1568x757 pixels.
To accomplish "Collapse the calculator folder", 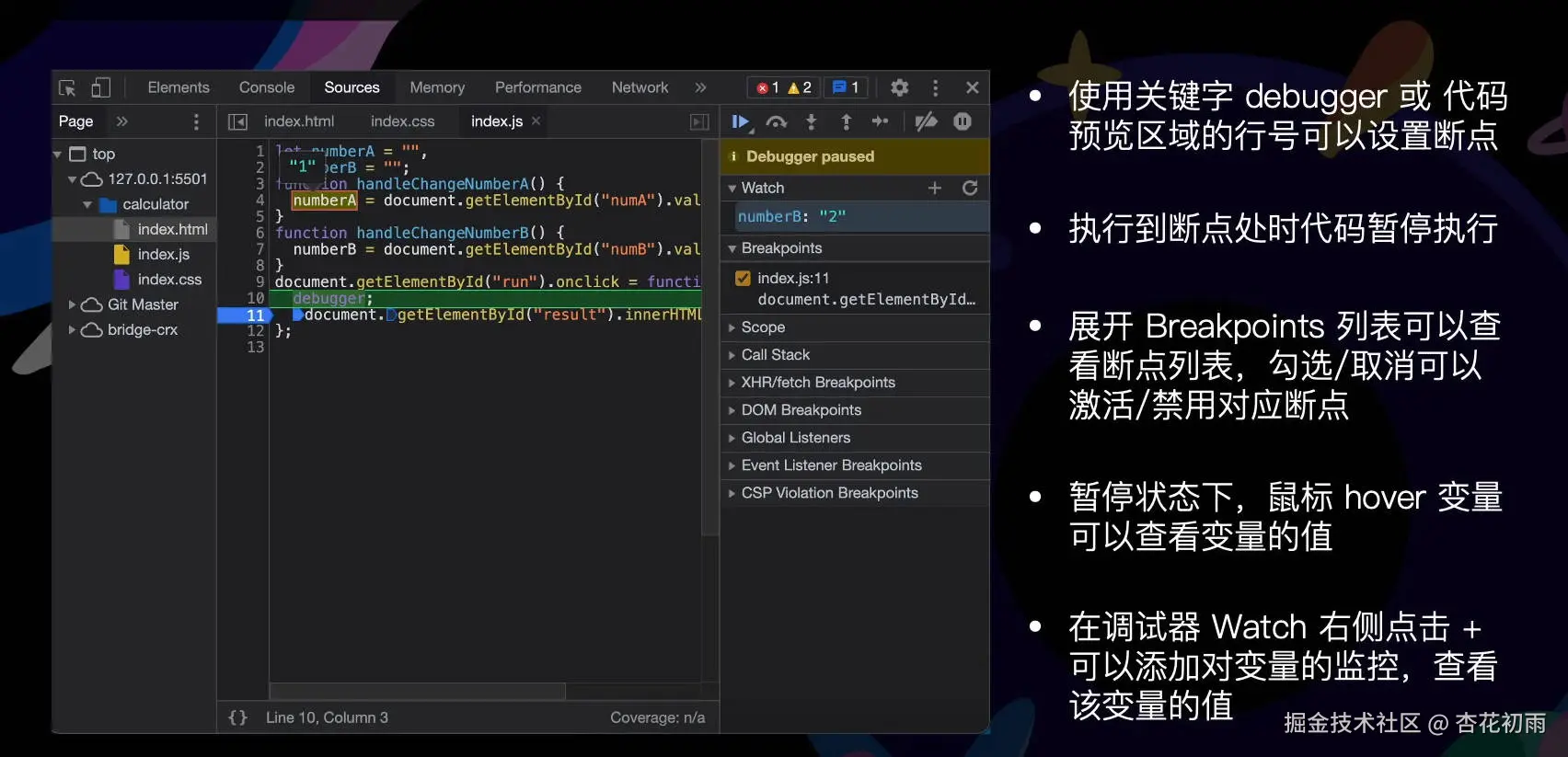I will [x=87, y=204].
